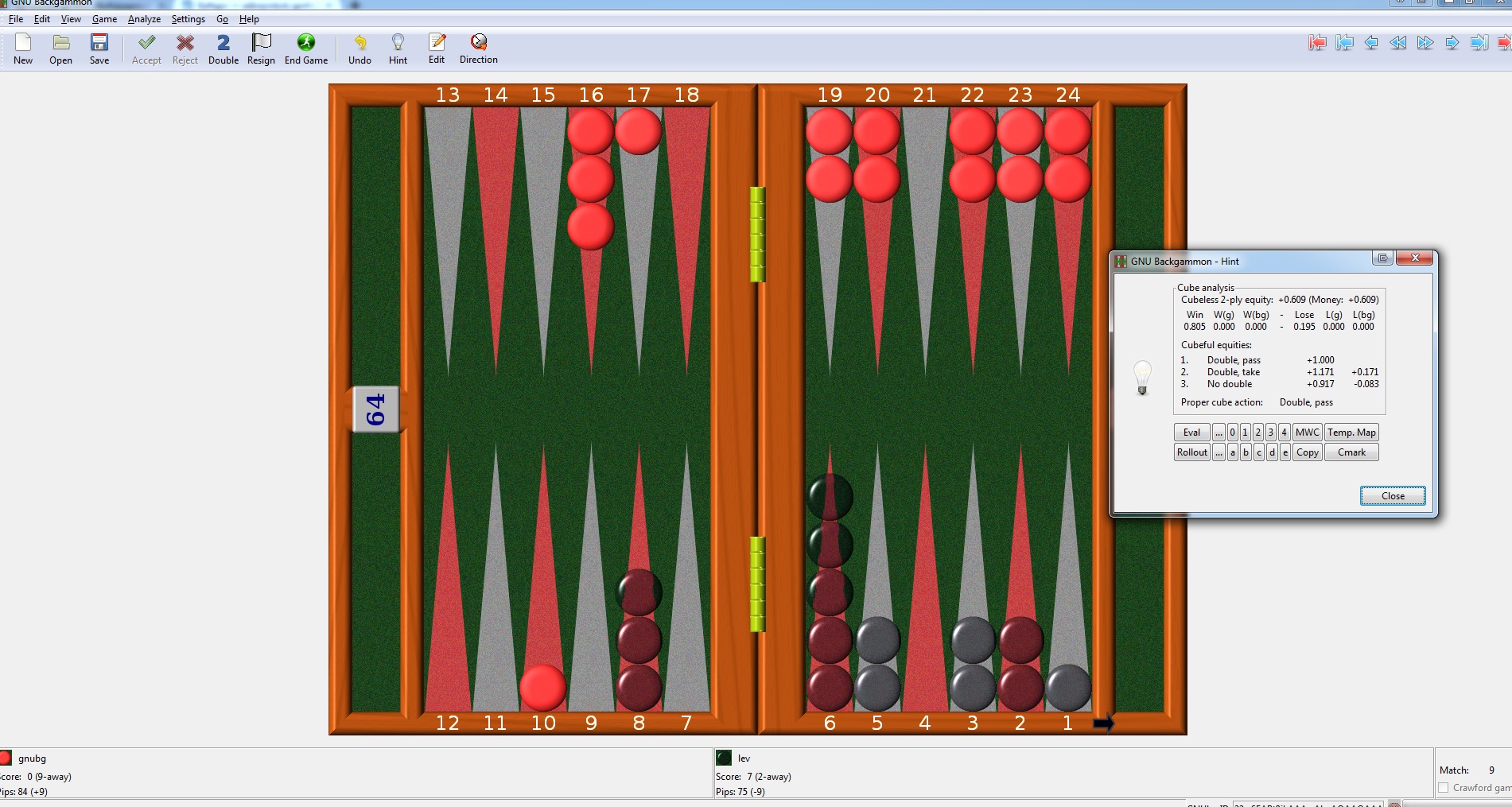Open the View menu
This screenshot has width=1512, height=807.
point(71,19)
